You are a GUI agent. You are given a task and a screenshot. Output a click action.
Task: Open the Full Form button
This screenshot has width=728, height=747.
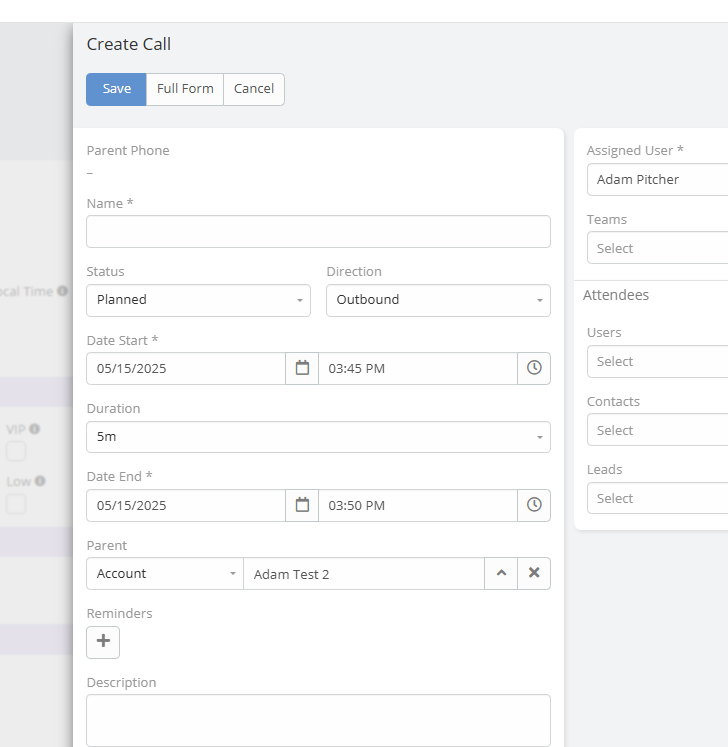click(185, 89)
